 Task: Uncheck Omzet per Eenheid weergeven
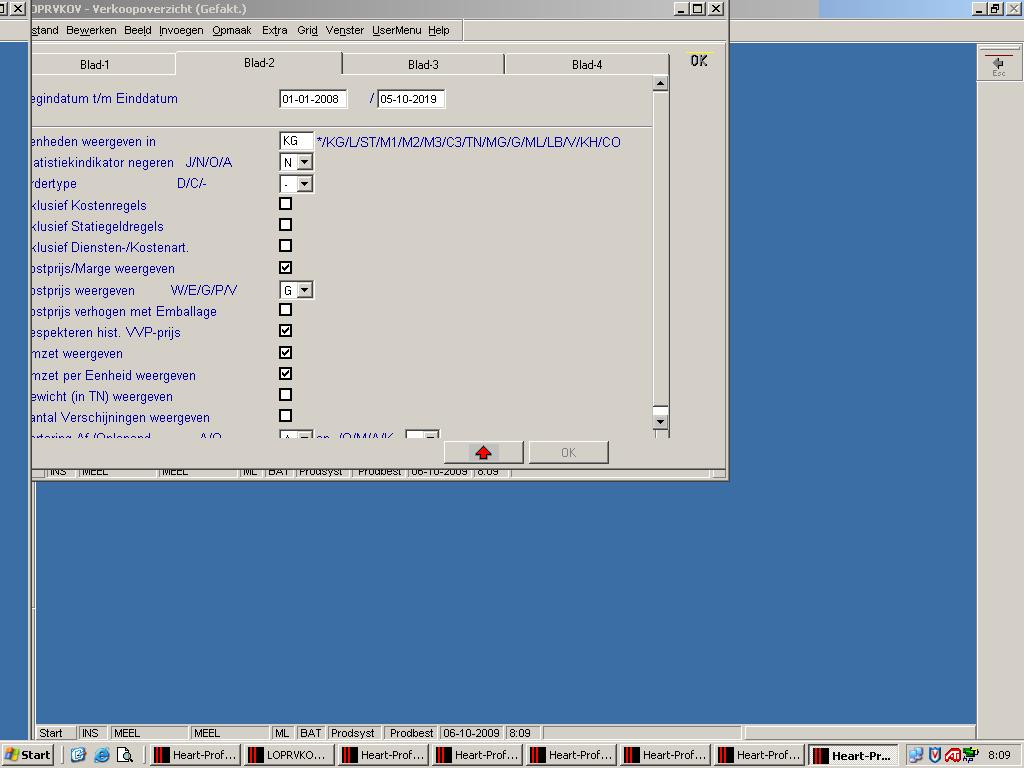coord(285,374)
